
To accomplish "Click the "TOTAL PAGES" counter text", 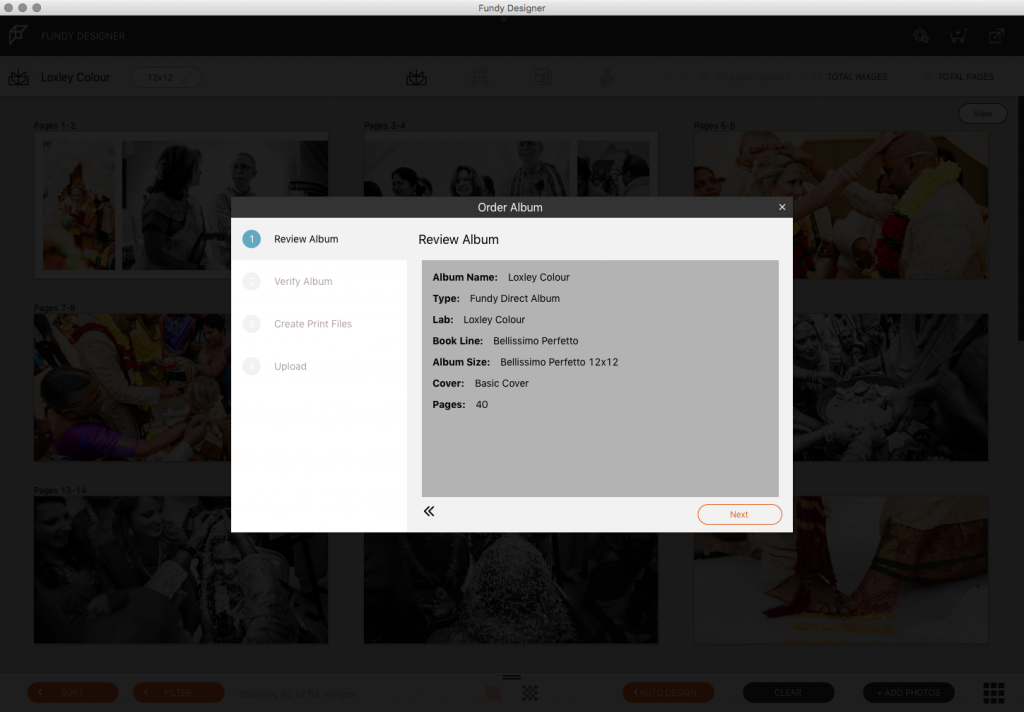I will tap(966, 77).
